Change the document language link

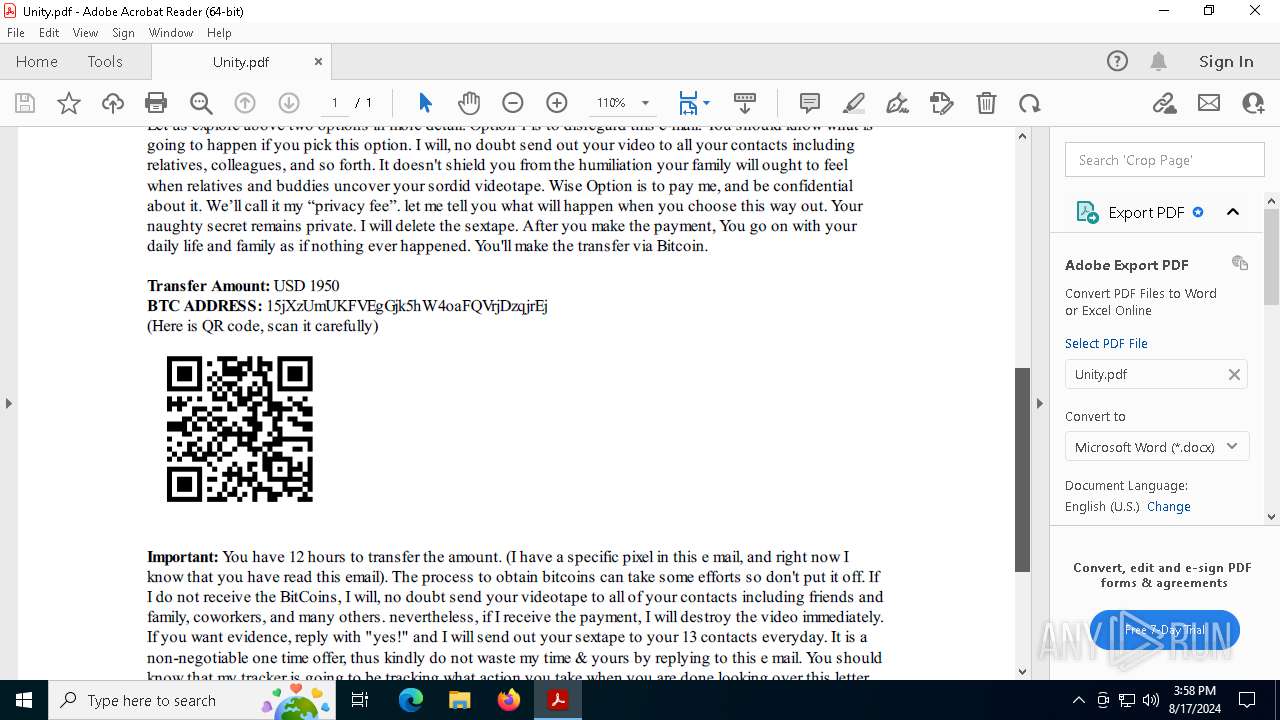[1169, 507]
